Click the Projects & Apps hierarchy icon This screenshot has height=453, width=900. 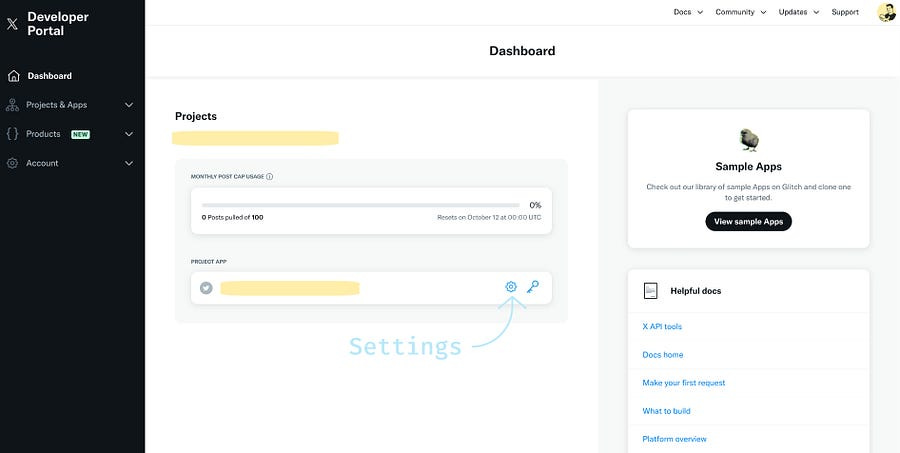(12, 105)
